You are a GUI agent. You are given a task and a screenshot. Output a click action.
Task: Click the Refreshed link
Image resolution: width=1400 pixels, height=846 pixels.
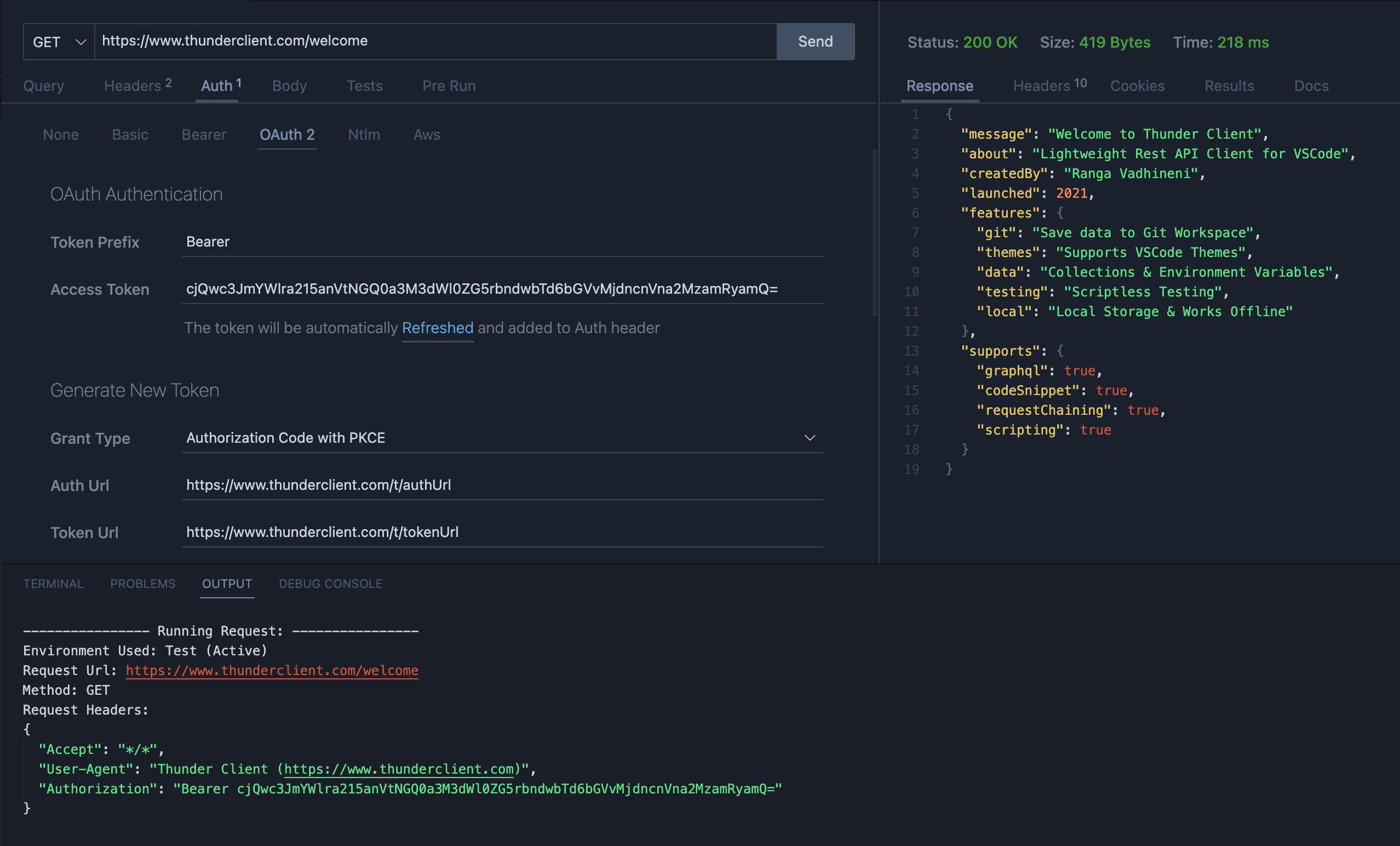click(x=438, y=328)
